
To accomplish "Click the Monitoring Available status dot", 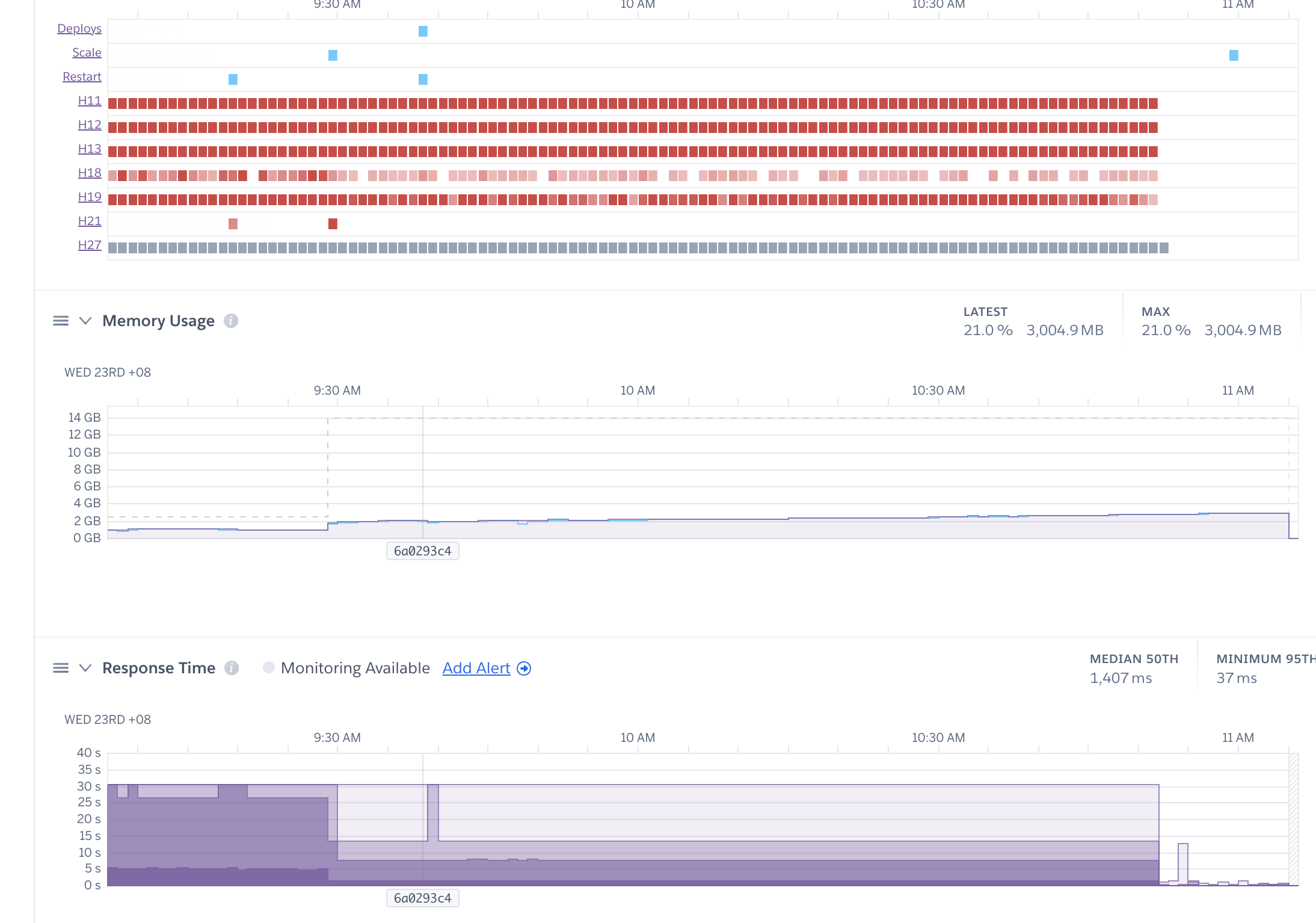I will click(269, 667).
